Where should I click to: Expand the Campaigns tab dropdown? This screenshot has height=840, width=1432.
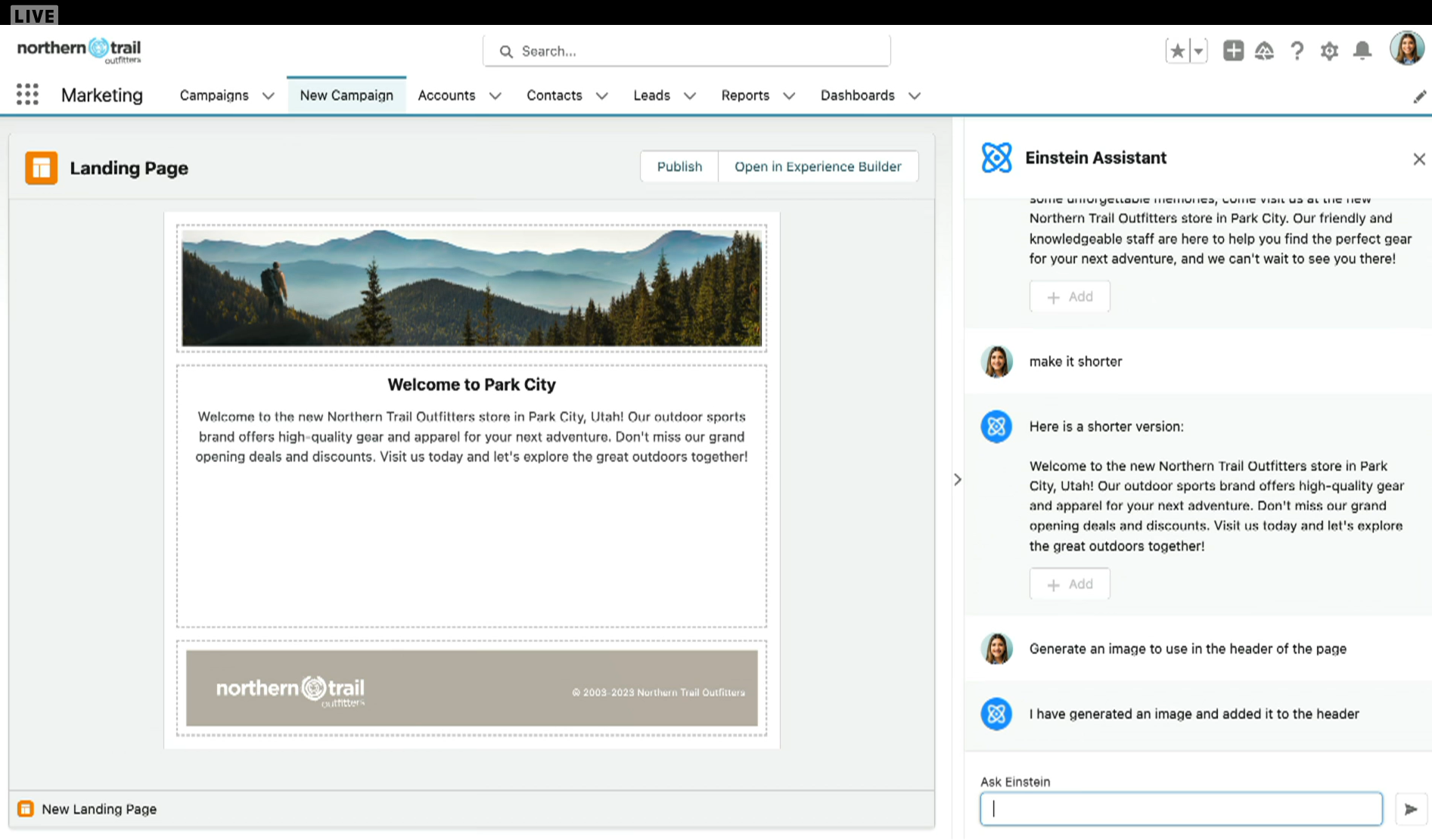click(268, 96)
